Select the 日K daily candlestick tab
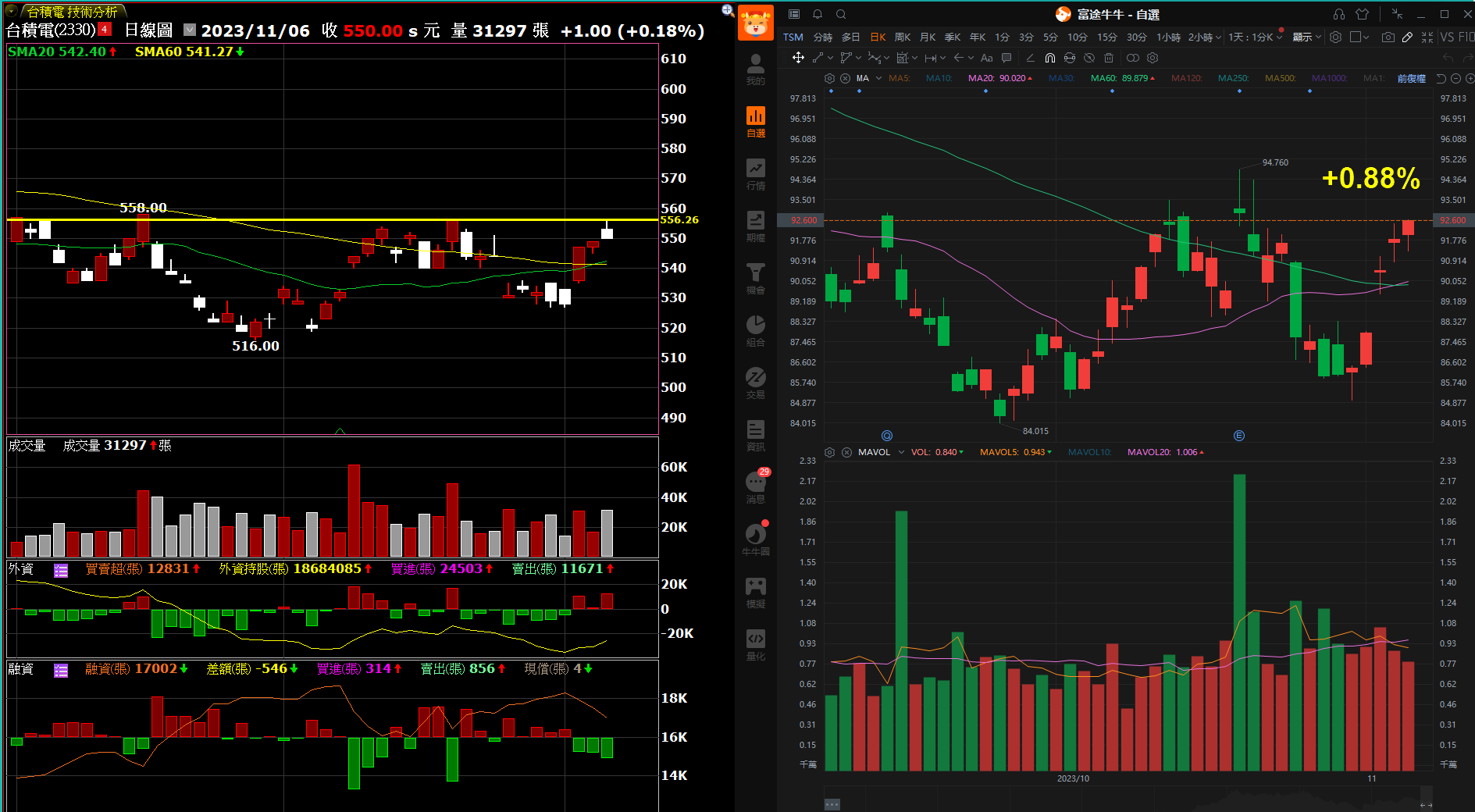This screenshot has width=1475, height=812. click(878, 37)
